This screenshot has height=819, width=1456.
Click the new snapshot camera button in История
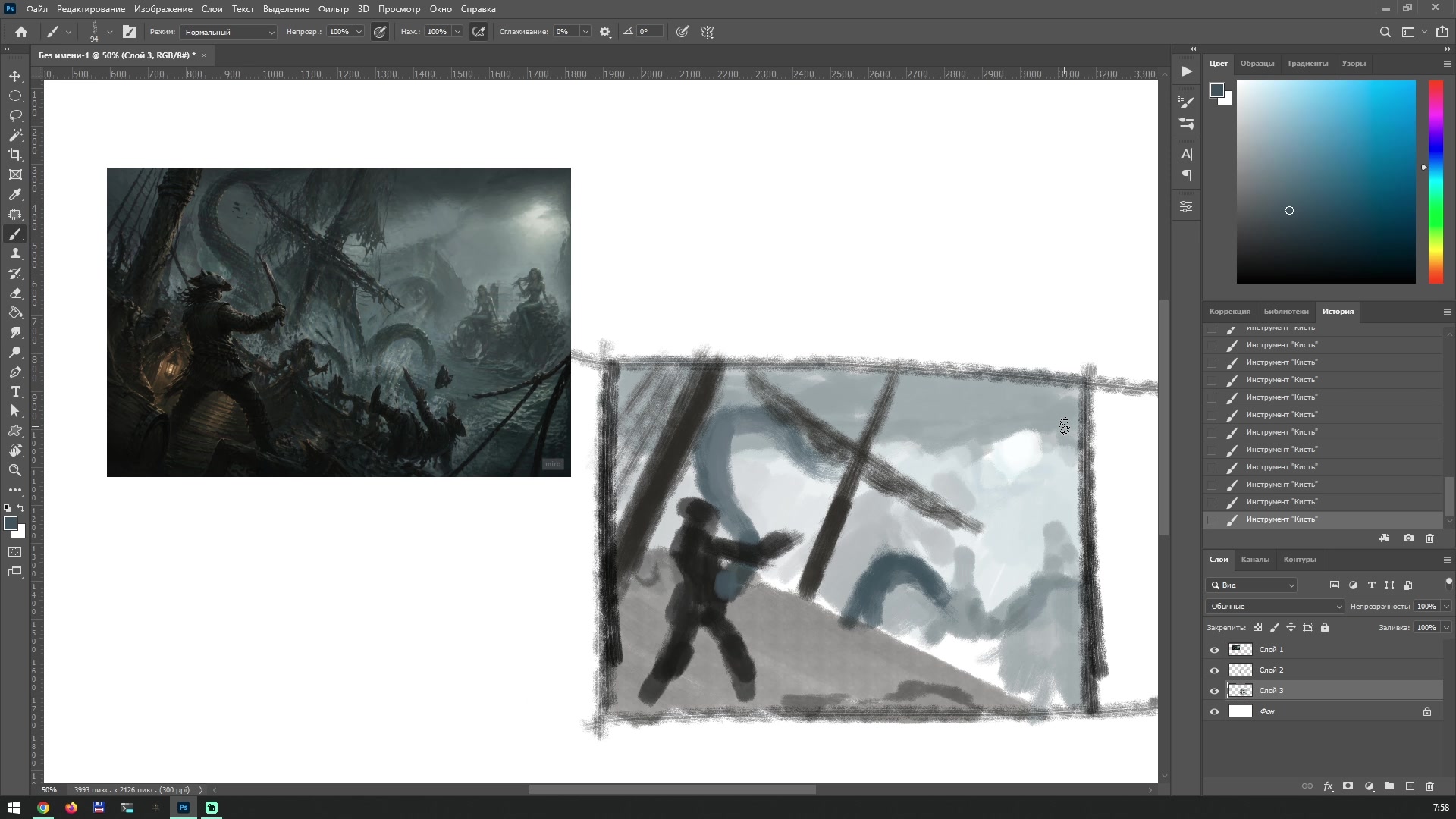[x=1409, y=538]
